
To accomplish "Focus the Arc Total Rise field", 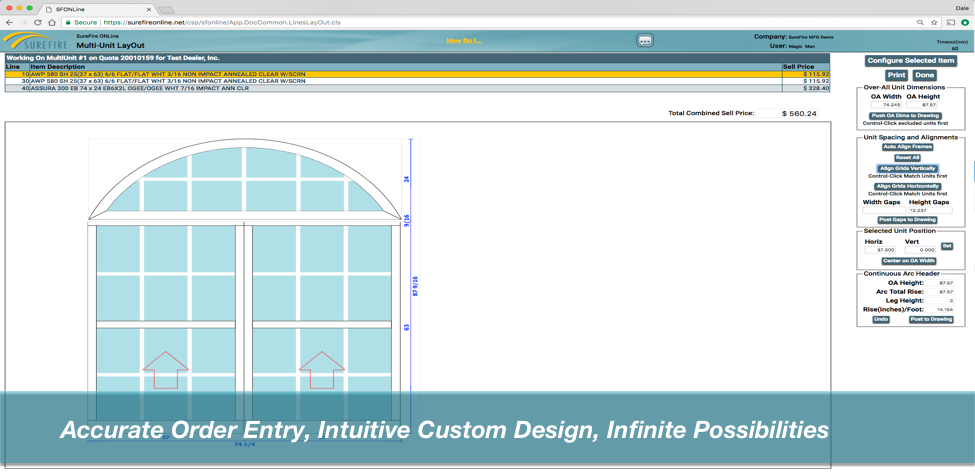I will coord(940,292).
